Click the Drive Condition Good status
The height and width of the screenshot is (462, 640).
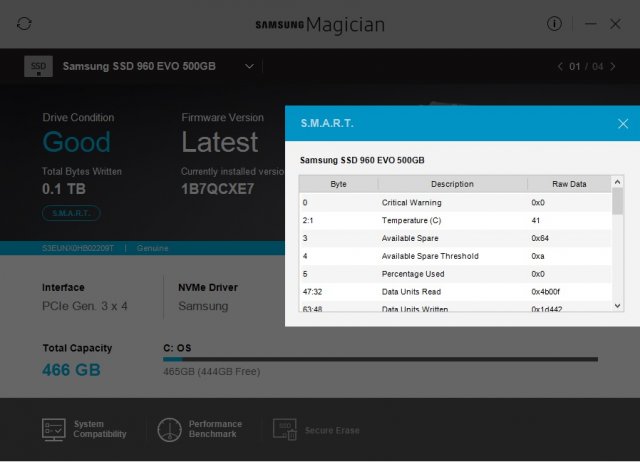(76, 142)
